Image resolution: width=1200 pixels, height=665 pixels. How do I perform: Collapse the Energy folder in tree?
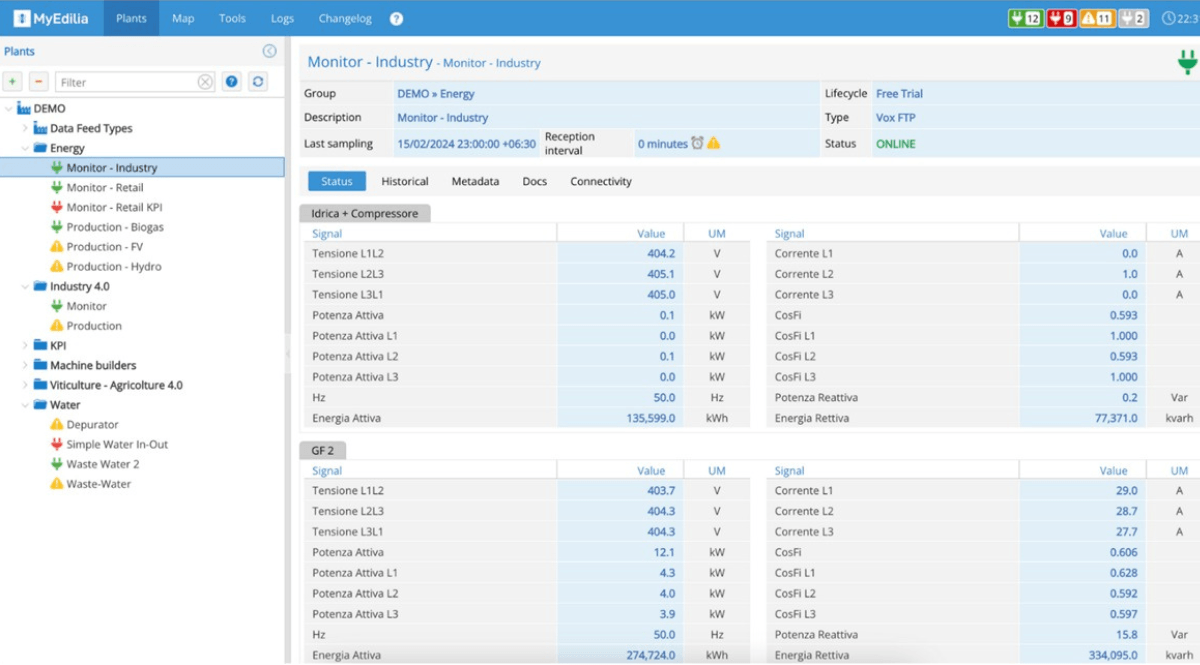tap(25, 148)
